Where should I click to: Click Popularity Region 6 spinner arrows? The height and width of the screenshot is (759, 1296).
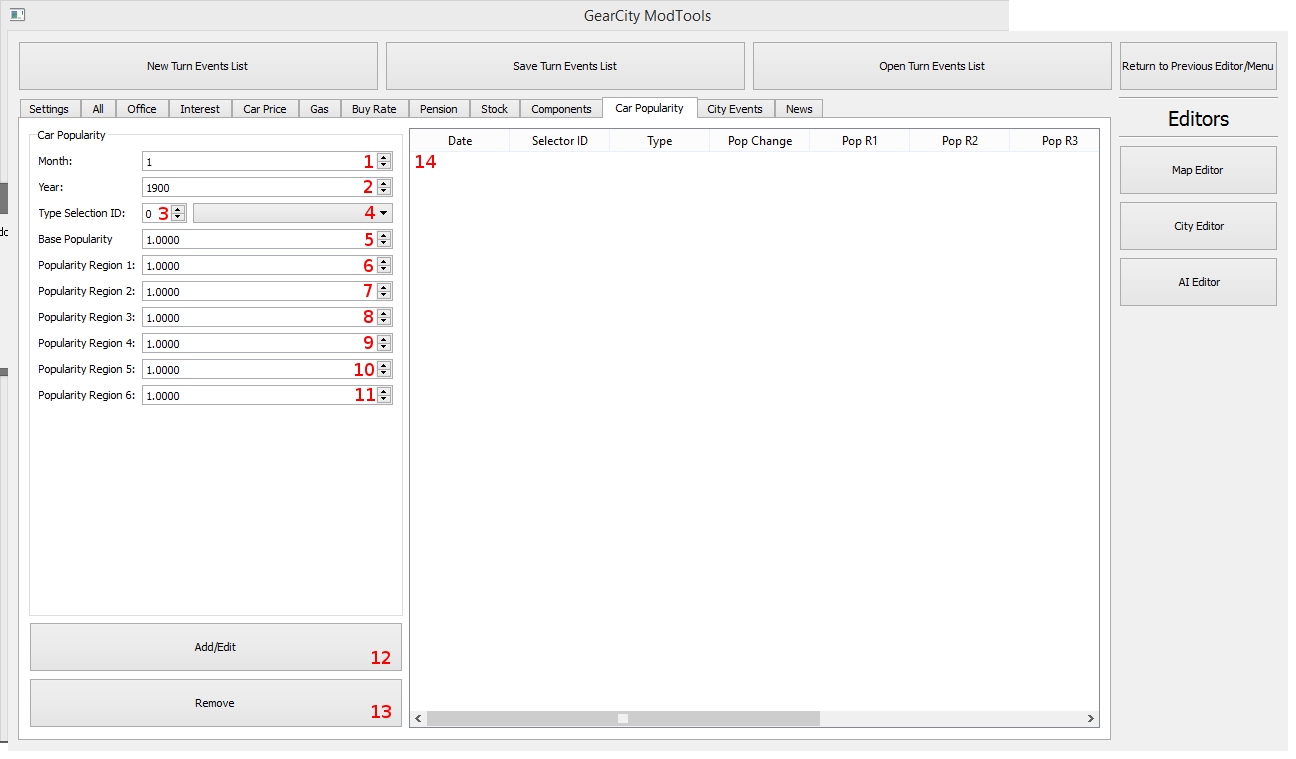click(x=384, y=395)
